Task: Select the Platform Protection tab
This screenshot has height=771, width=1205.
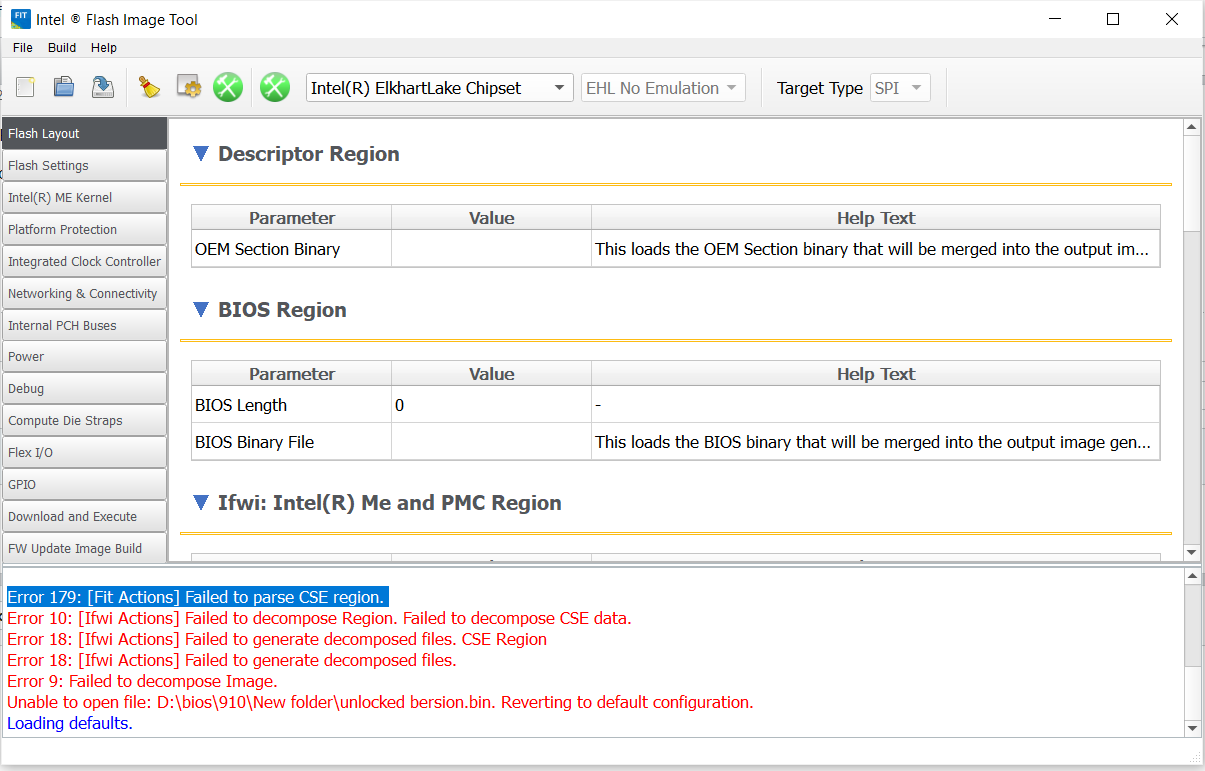Action: pyautogui.click(x=84, y=230)
